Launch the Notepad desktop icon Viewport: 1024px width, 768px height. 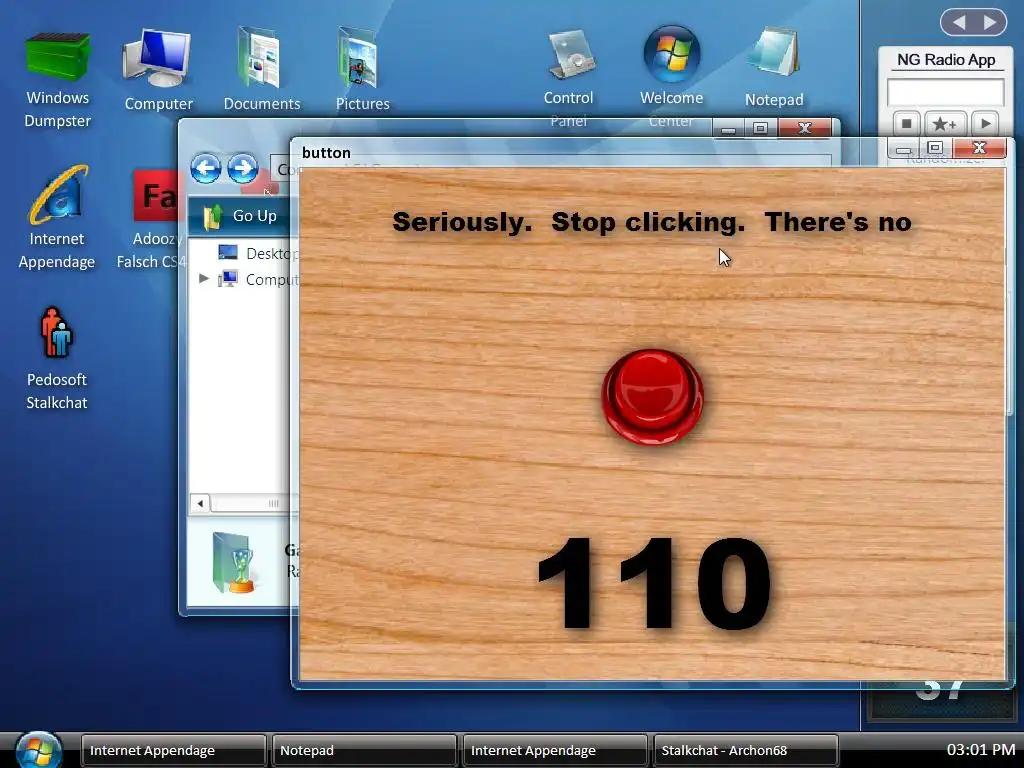coord(775,67)
